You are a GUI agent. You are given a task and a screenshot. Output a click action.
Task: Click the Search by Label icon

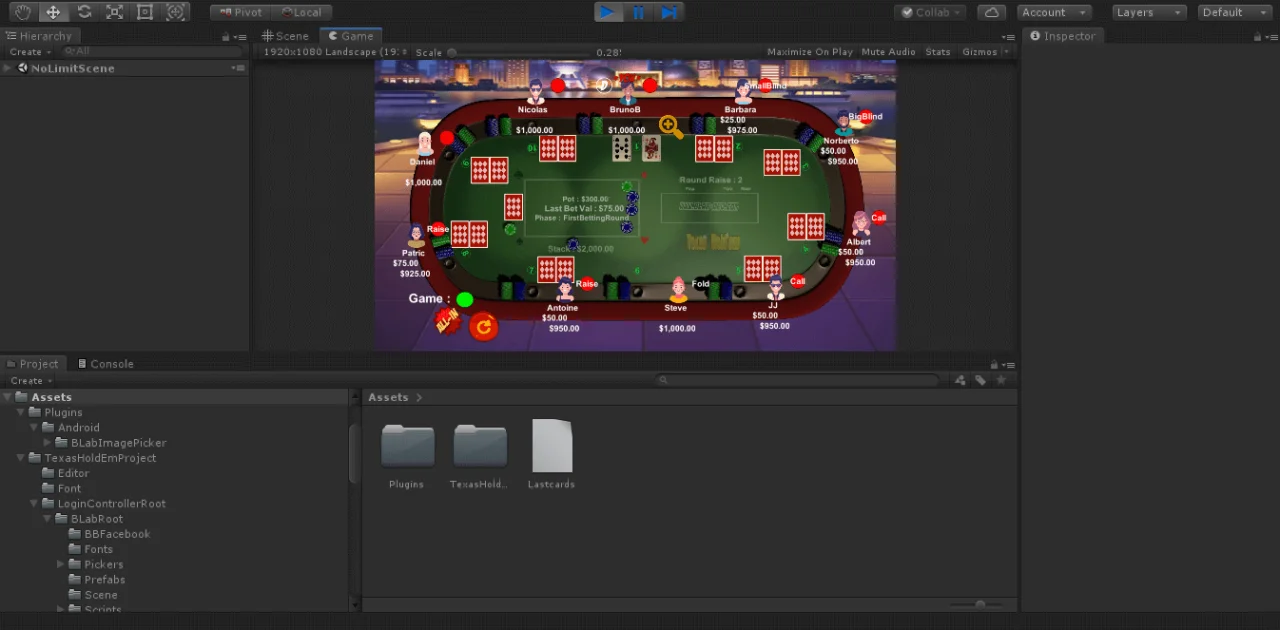click(x=981, y=380)
